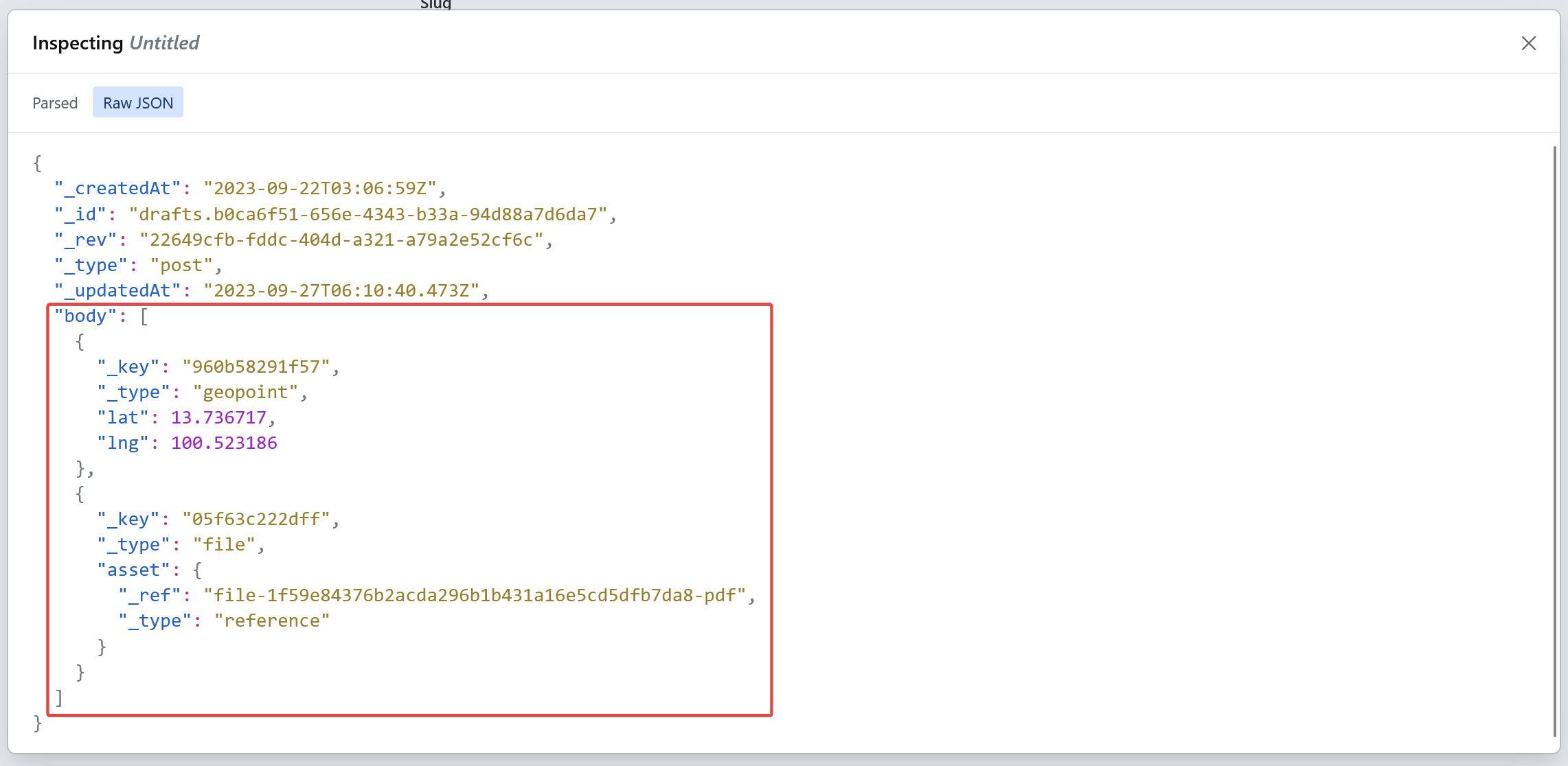The image size is (1568, 766).
Task: Click the "post" type value
Action: [181, 266]
